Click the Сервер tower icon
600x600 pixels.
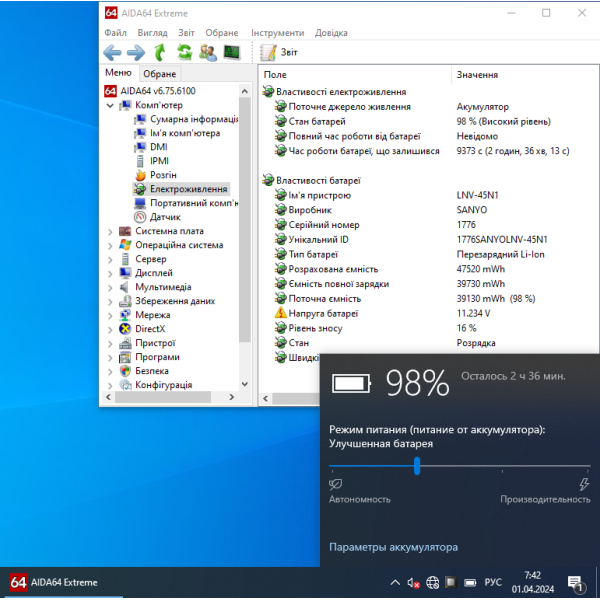point(125,259)
